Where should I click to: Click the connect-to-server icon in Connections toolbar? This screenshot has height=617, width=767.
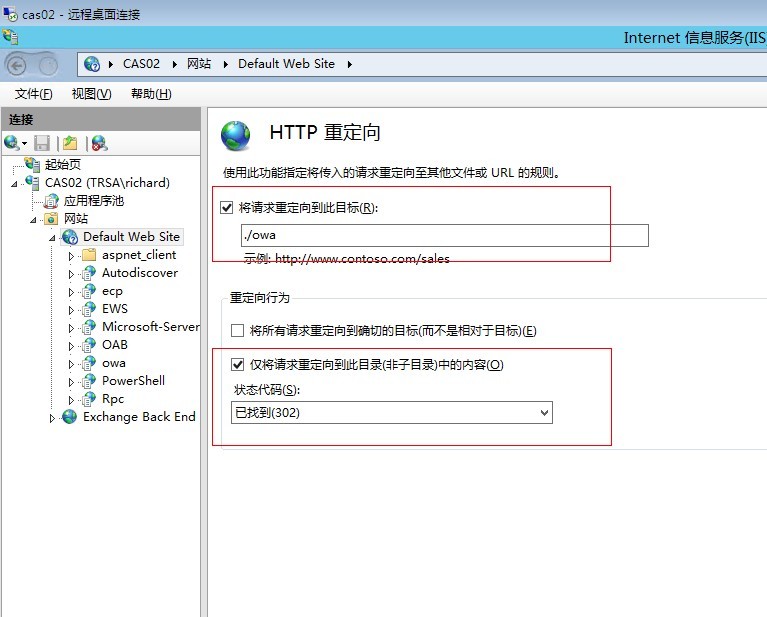(11, 143)
